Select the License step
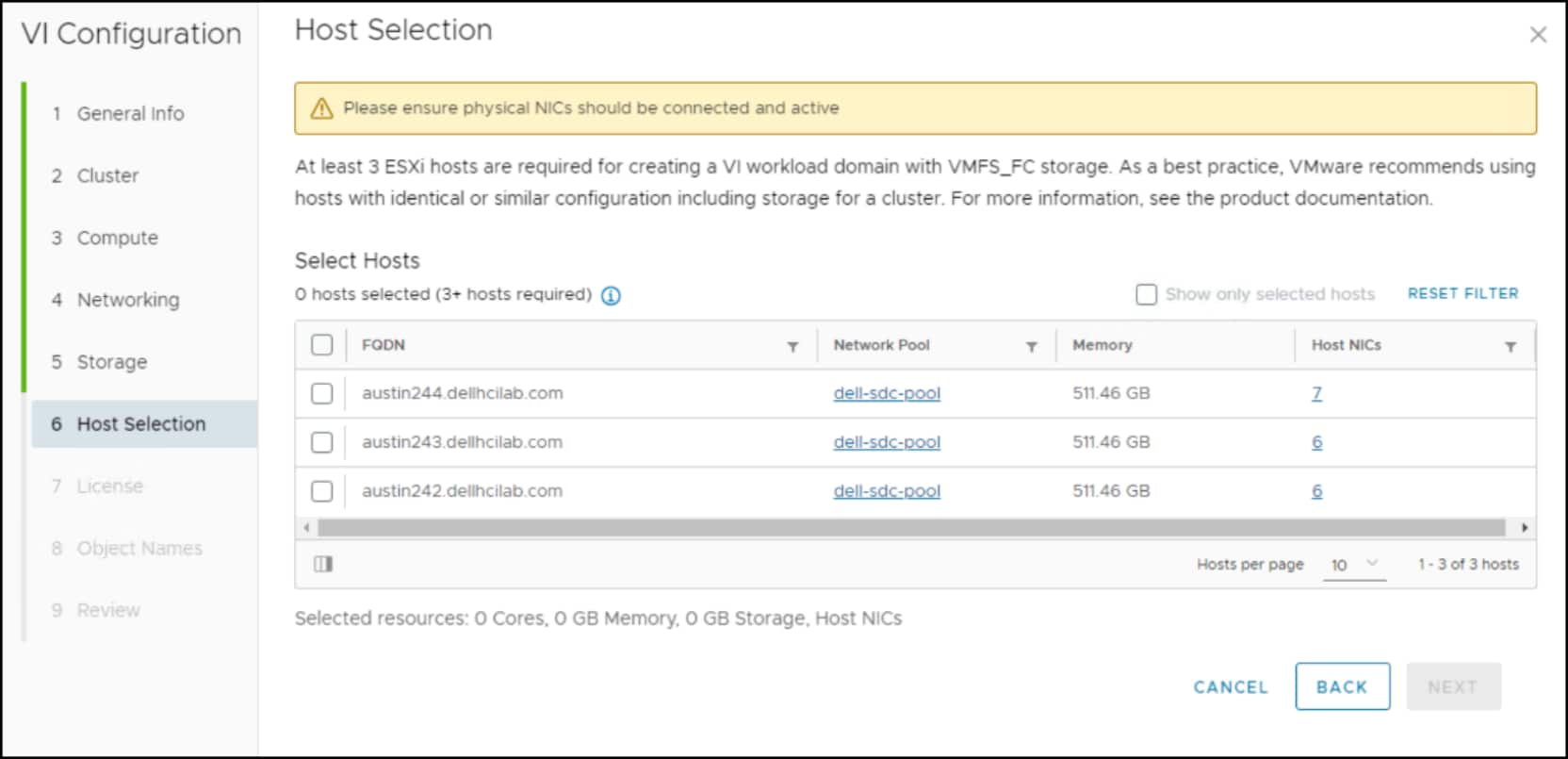The height and width of the screenshot is (759, 1568). tap(97, 487)
